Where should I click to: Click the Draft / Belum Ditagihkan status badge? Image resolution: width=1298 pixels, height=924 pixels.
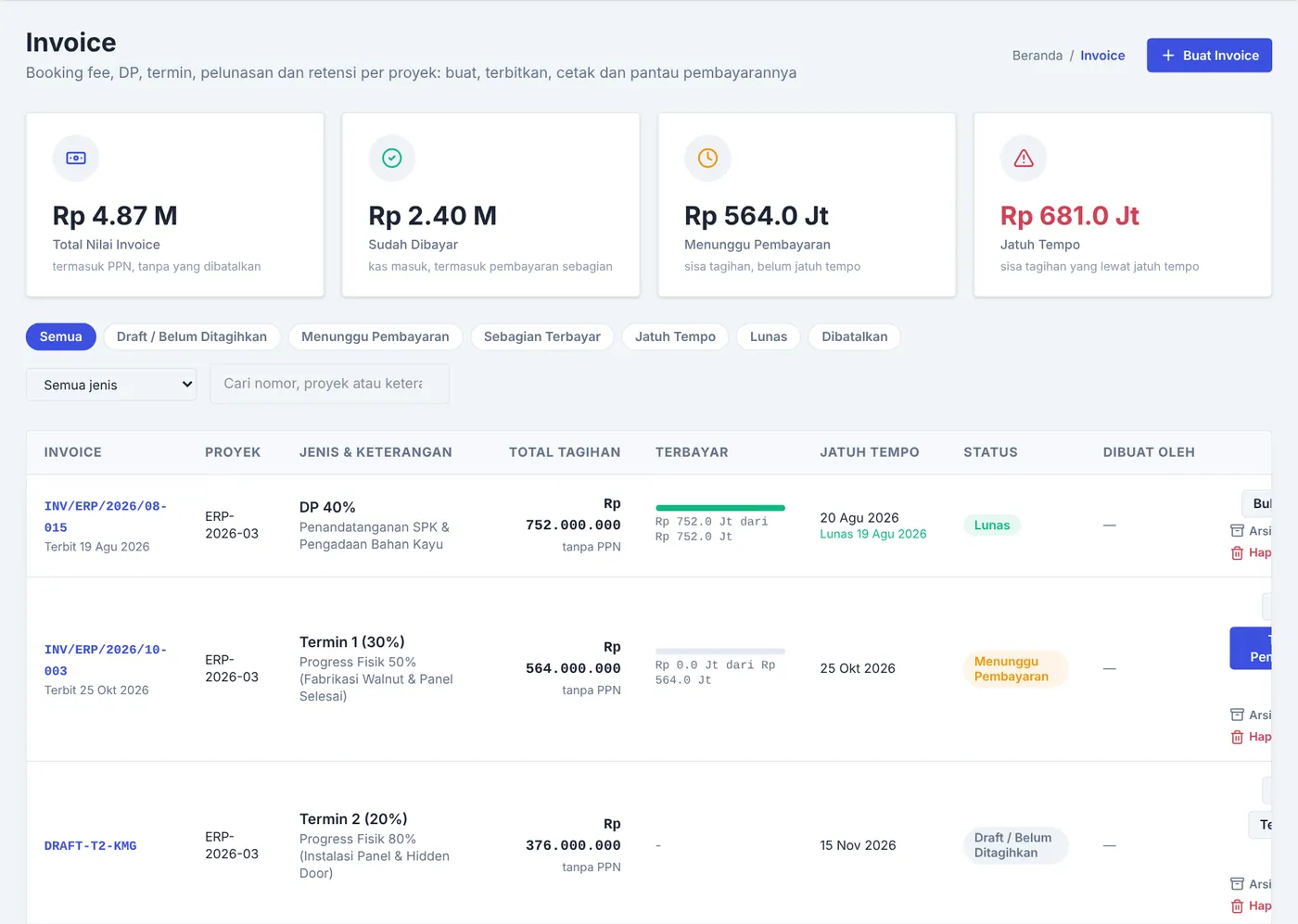(1016, 845)
